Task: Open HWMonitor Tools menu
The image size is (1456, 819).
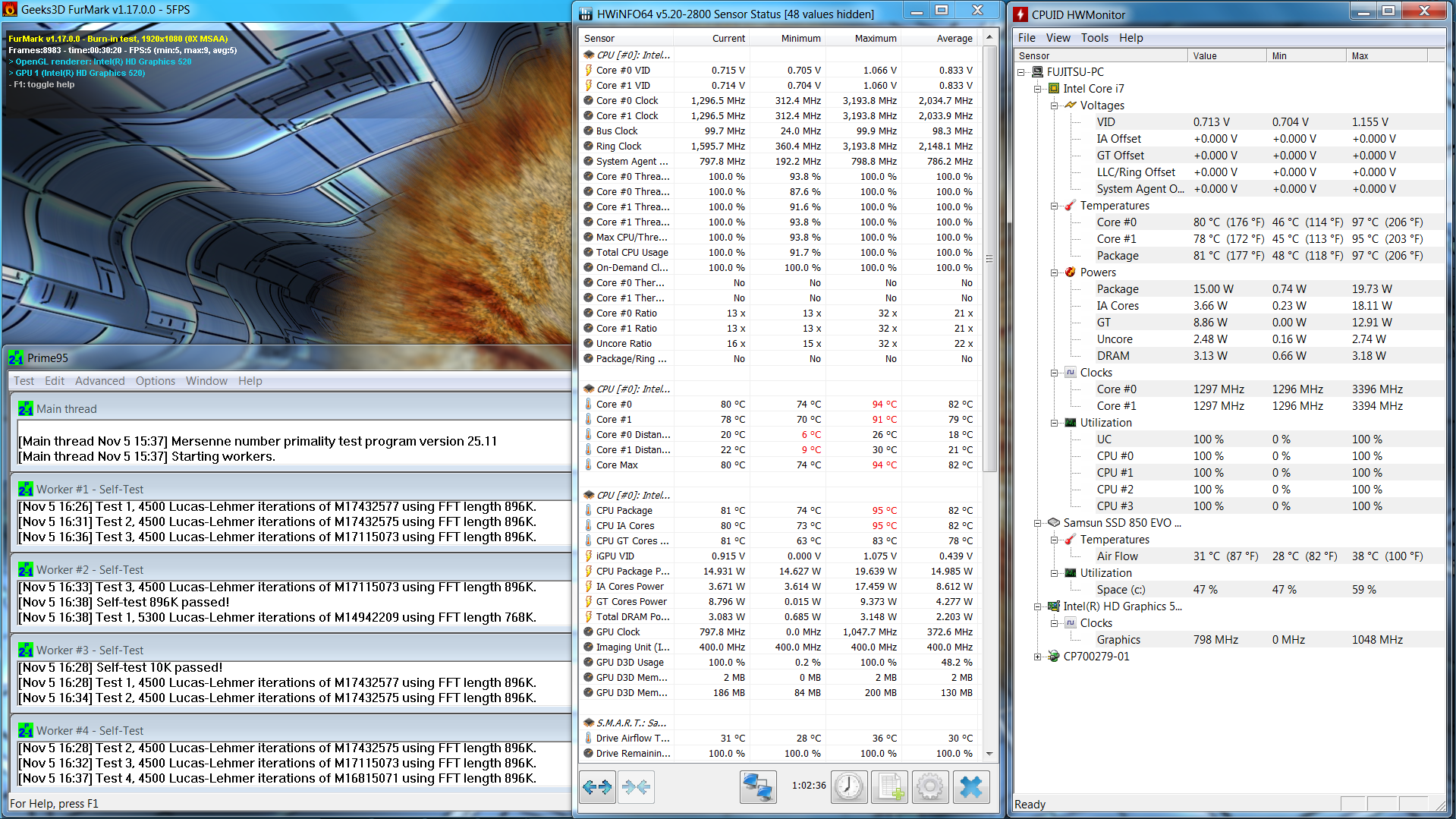Action: tap(1094, 37)
